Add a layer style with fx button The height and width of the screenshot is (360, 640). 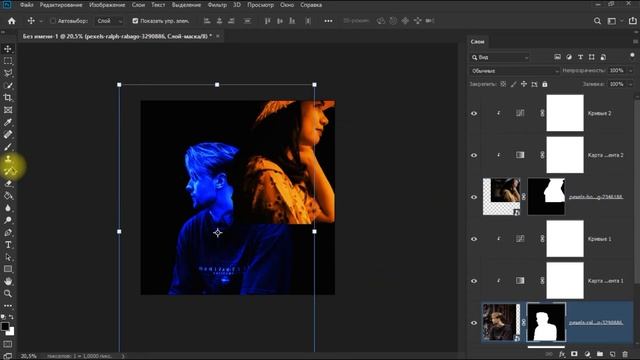point(562,354)
